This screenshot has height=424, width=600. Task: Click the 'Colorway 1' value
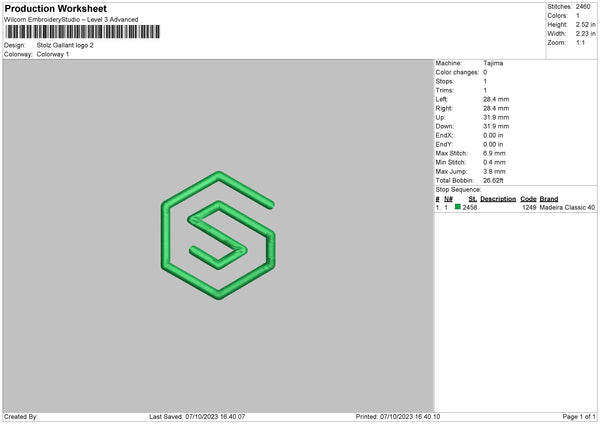click(x=53, y=54)
